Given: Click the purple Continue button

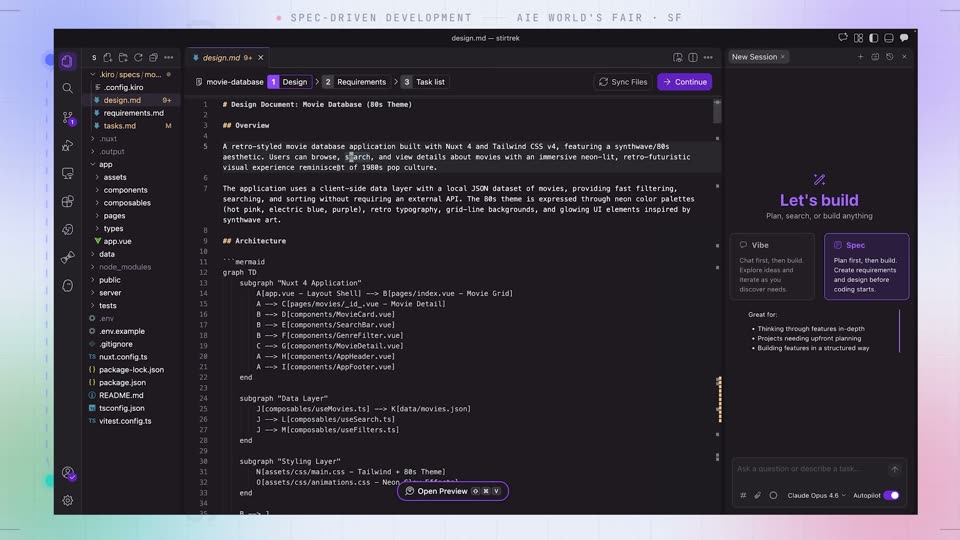Looking at the screenshot, I should click(x=684, y=82).
